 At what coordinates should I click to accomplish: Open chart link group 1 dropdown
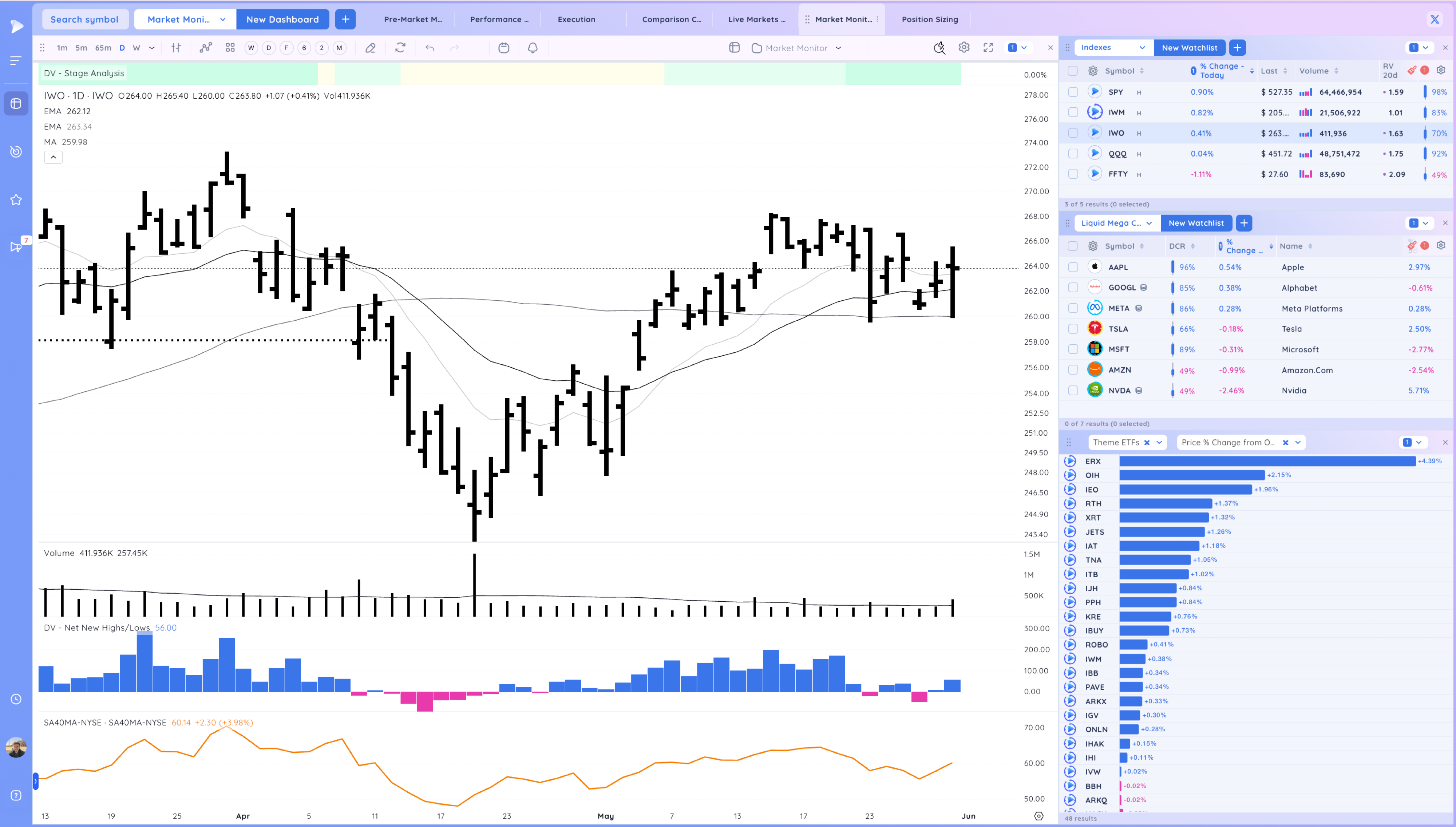[1018, 48]
